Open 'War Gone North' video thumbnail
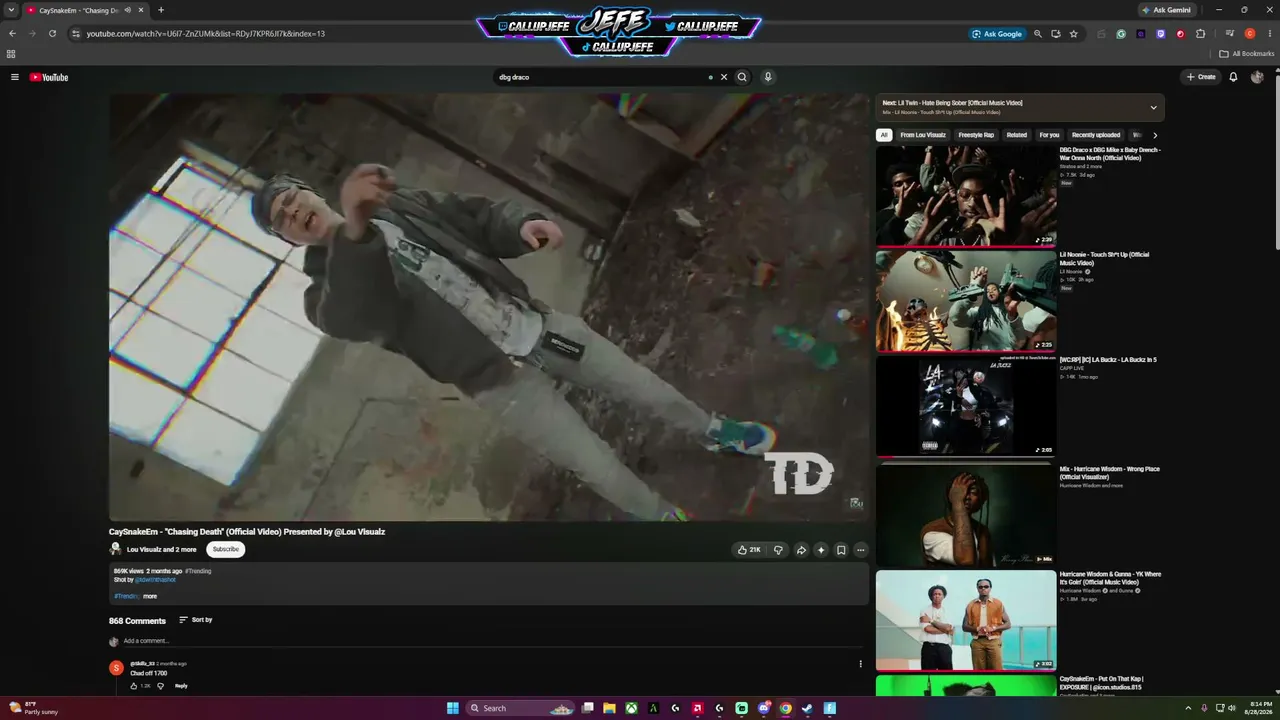The height and width of the screenshot is (720, 1280). [966, 196]
